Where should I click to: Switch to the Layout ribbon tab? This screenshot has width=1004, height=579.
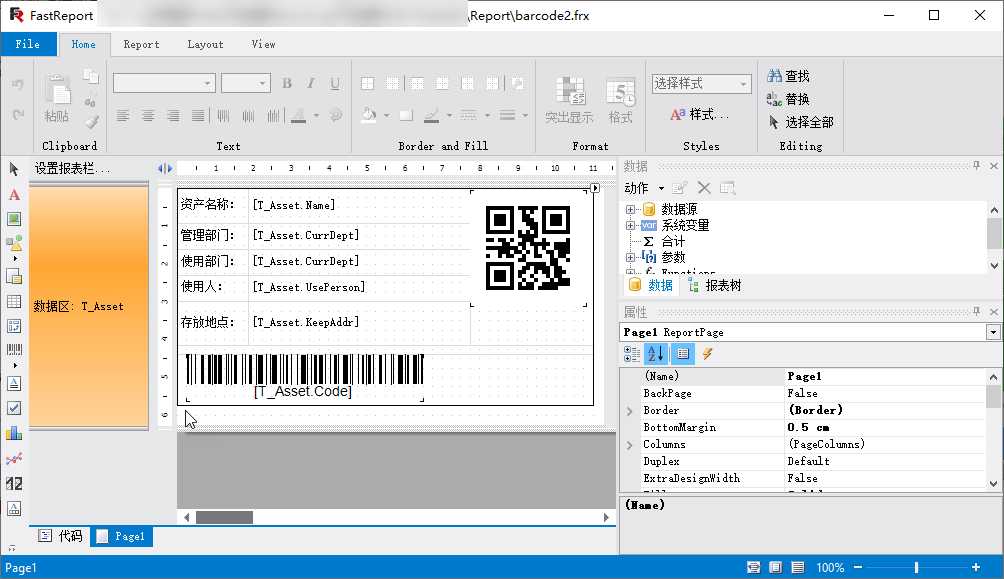click(x=206, y=44)
